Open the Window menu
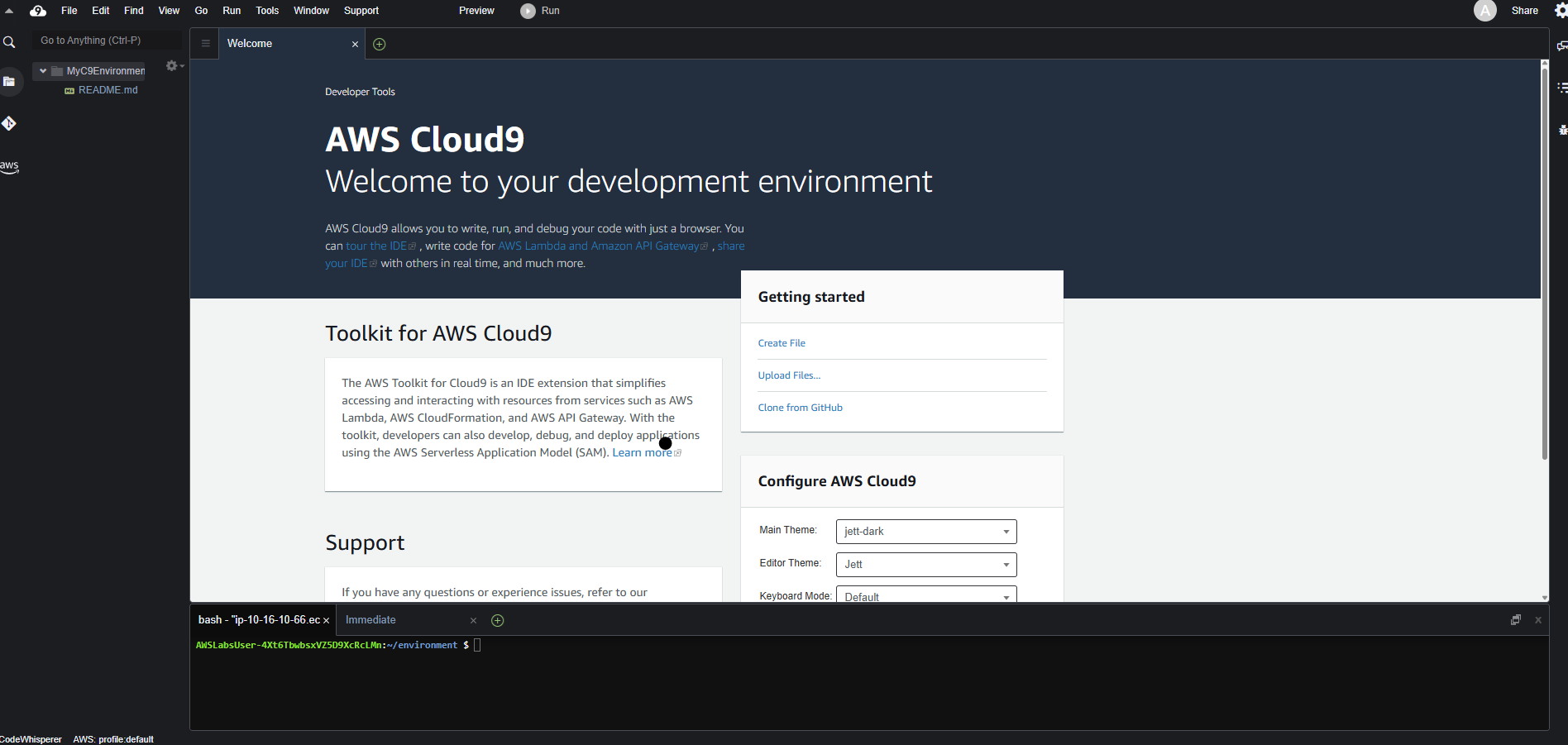Viewport: 1568px width, 745px height. (311, 11)
